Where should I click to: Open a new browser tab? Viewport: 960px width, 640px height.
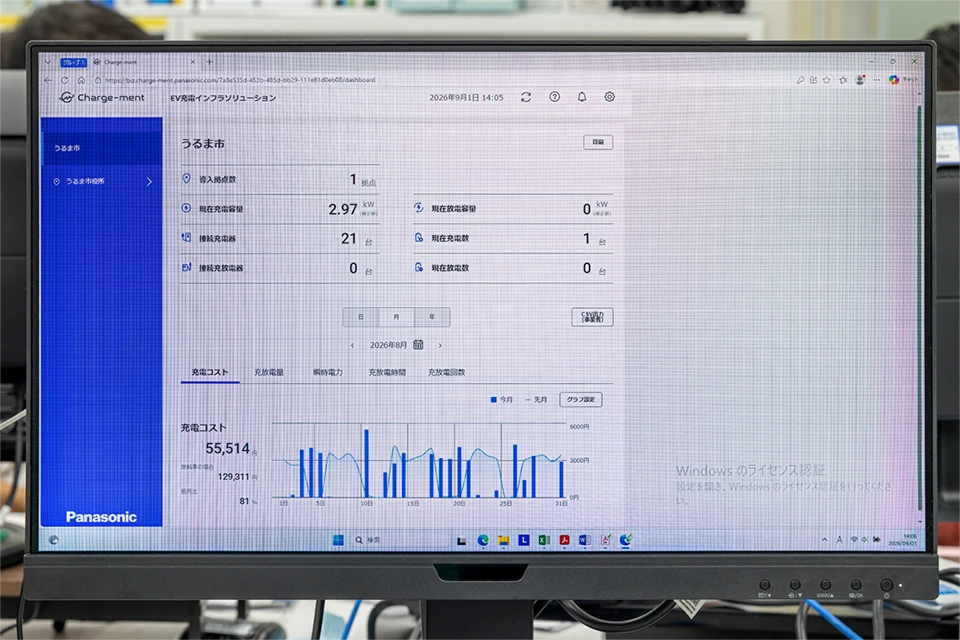point(209,62)
